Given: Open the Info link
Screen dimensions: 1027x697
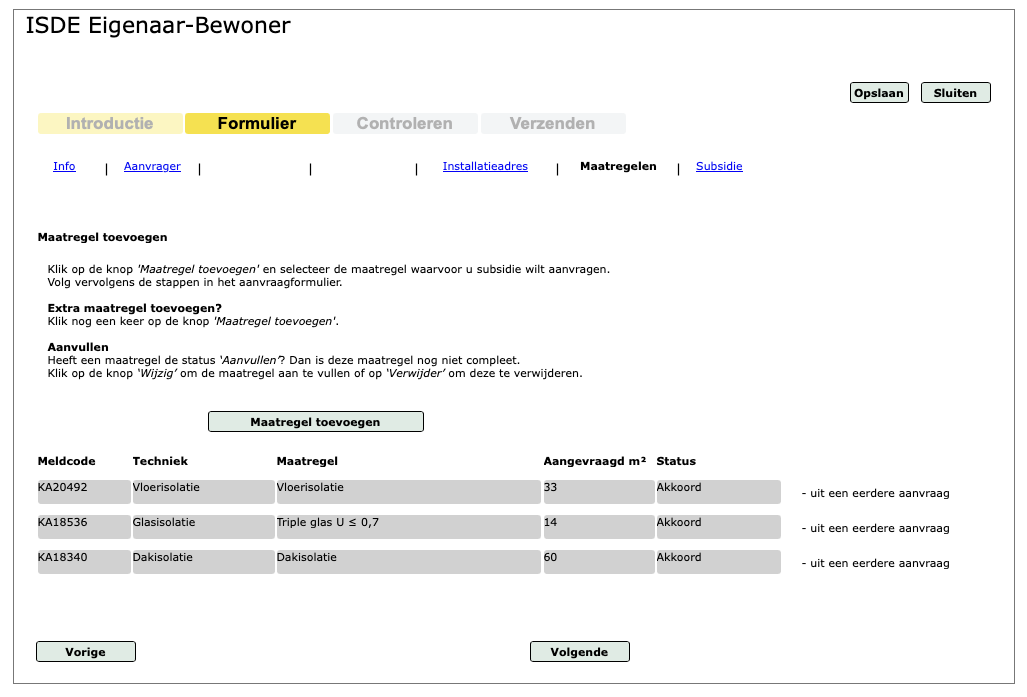Looking at the screenshot, I should tap(64, 167).
